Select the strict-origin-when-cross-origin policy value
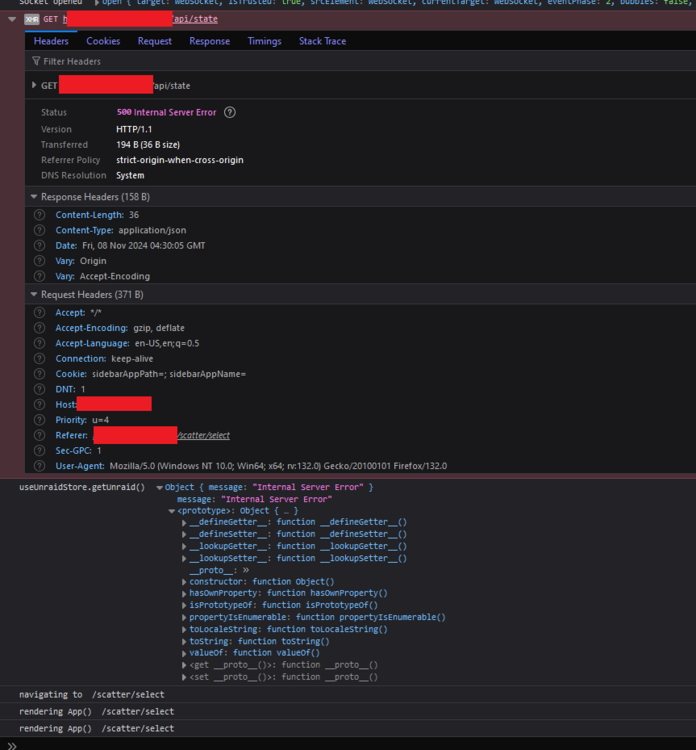696x750 pixels. pyautogui.click(x=179, y=160)
